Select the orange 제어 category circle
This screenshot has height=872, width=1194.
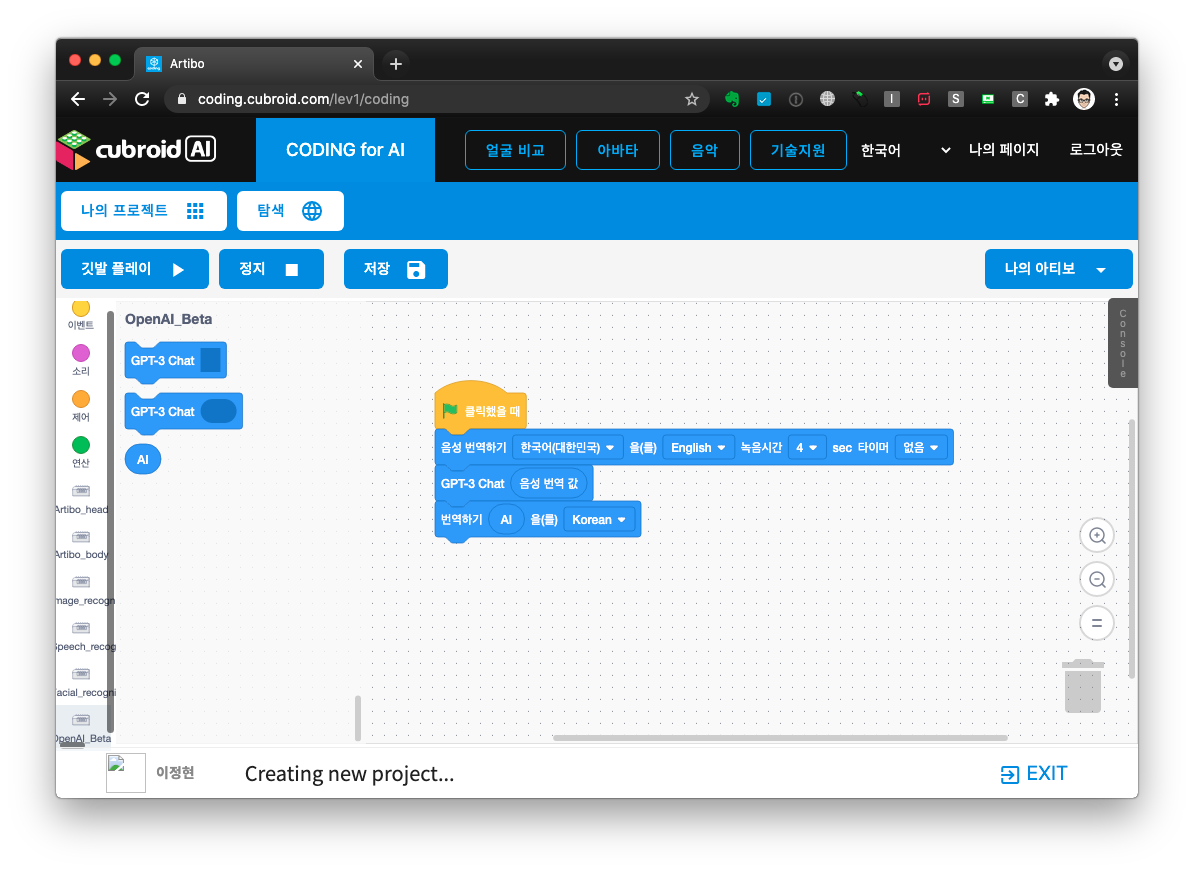[81, 399]
